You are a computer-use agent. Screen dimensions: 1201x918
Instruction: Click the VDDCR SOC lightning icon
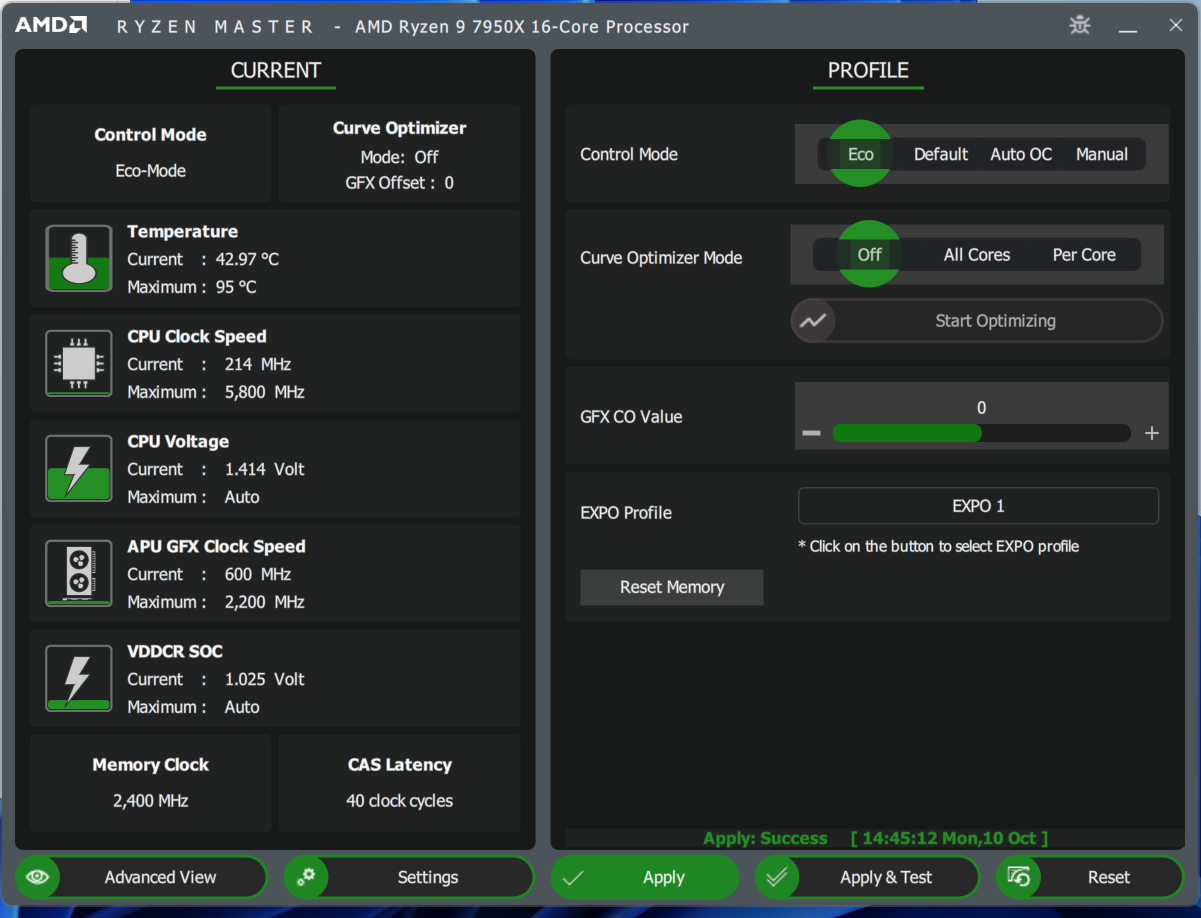point(78,678)
